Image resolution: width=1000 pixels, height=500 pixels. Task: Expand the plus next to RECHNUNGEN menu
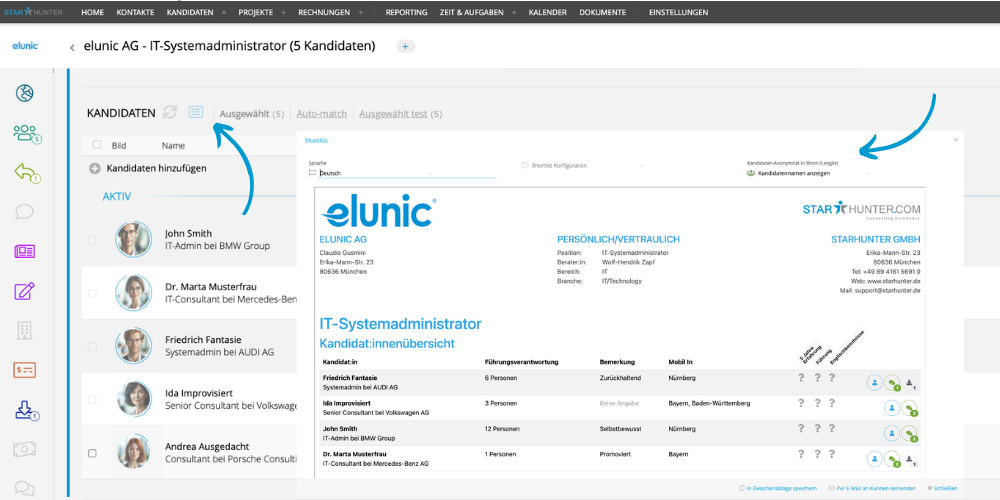(x=361, y=12)
